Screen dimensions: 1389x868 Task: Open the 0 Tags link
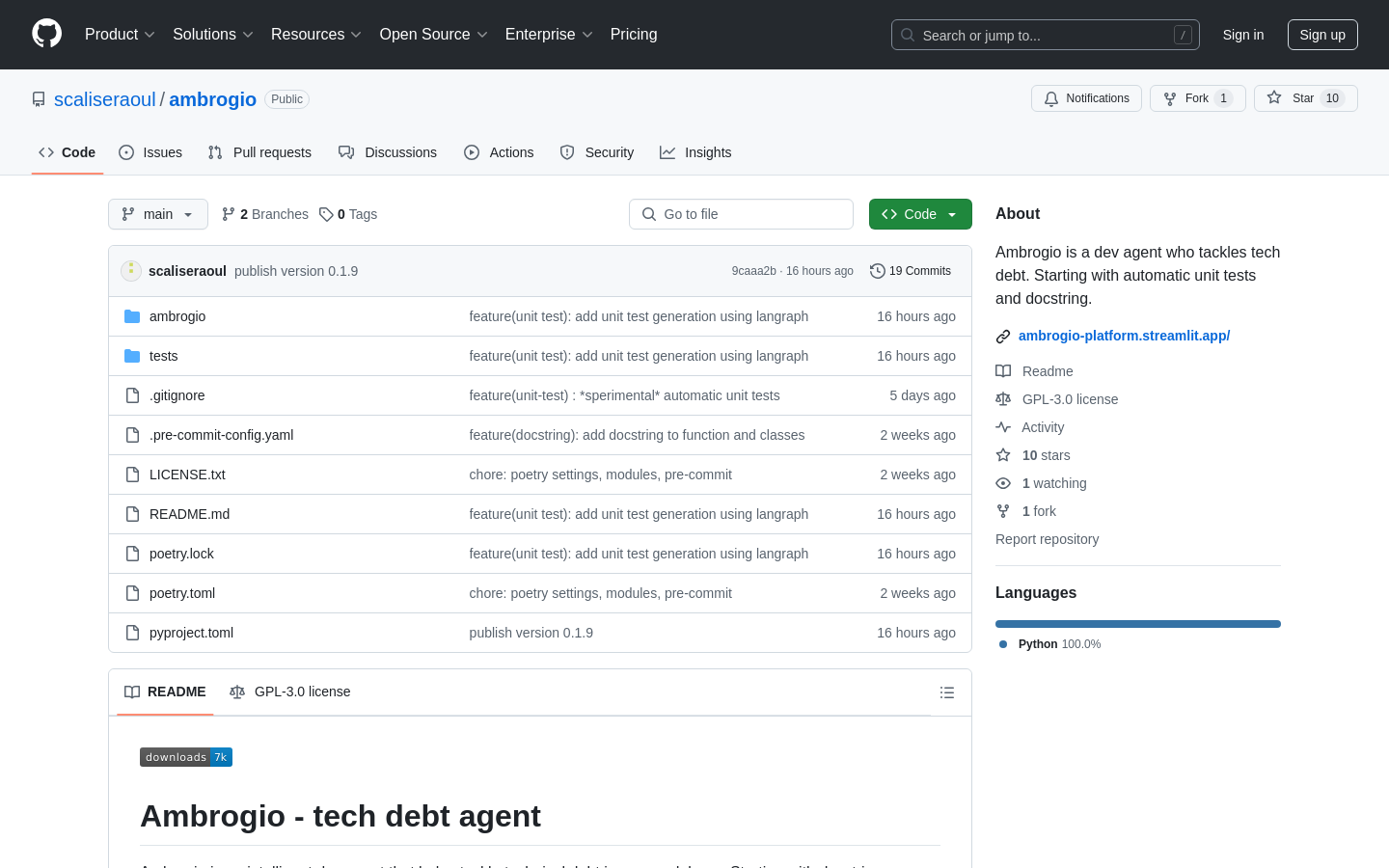coord(348,214)
